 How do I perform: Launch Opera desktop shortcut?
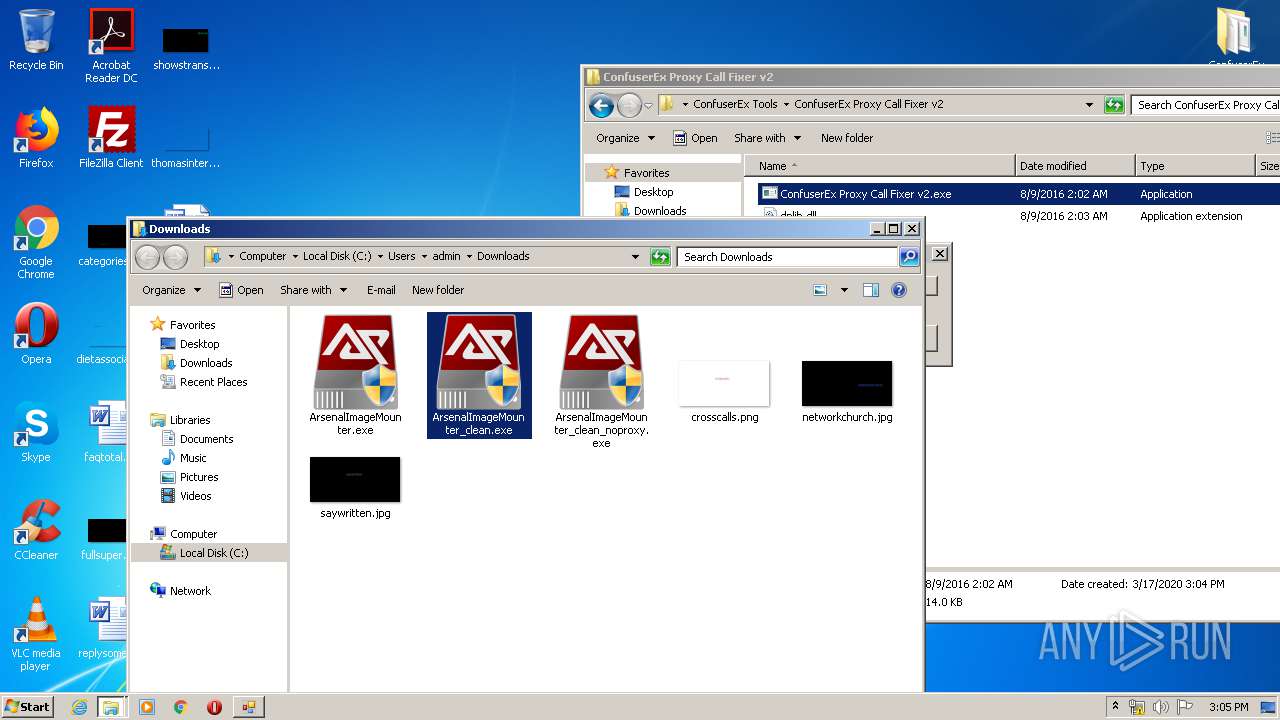(x=36, y=334)
